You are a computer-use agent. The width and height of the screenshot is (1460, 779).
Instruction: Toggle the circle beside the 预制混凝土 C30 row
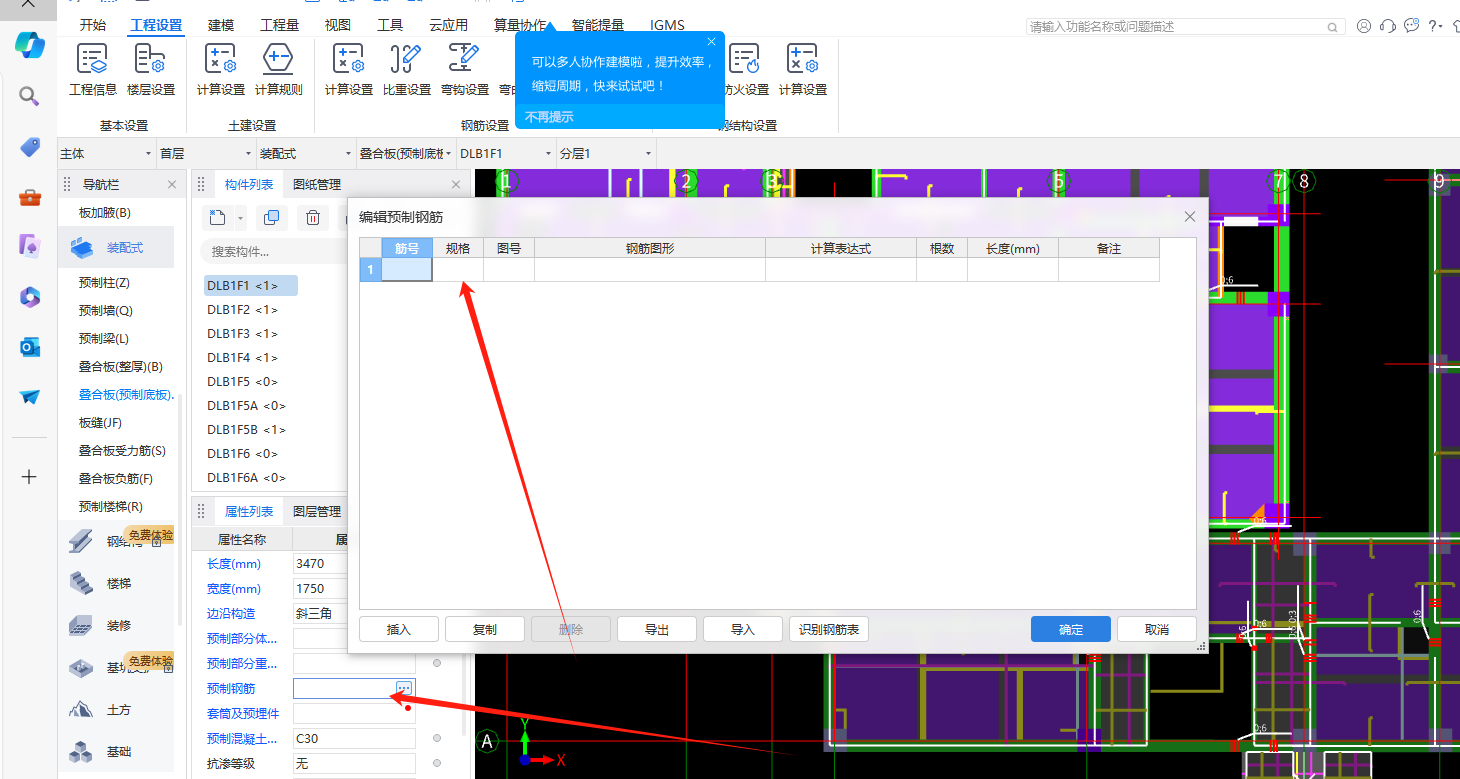[437, 738]
